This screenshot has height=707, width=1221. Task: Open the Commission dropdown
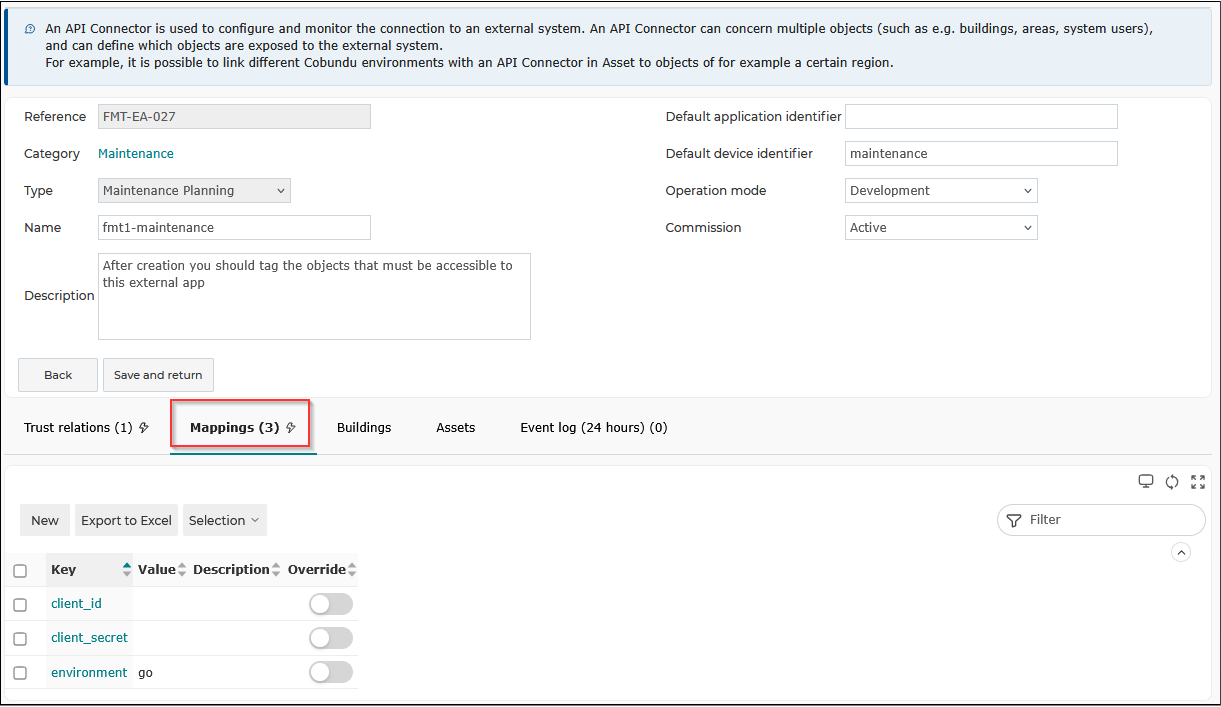pos(941,228)
